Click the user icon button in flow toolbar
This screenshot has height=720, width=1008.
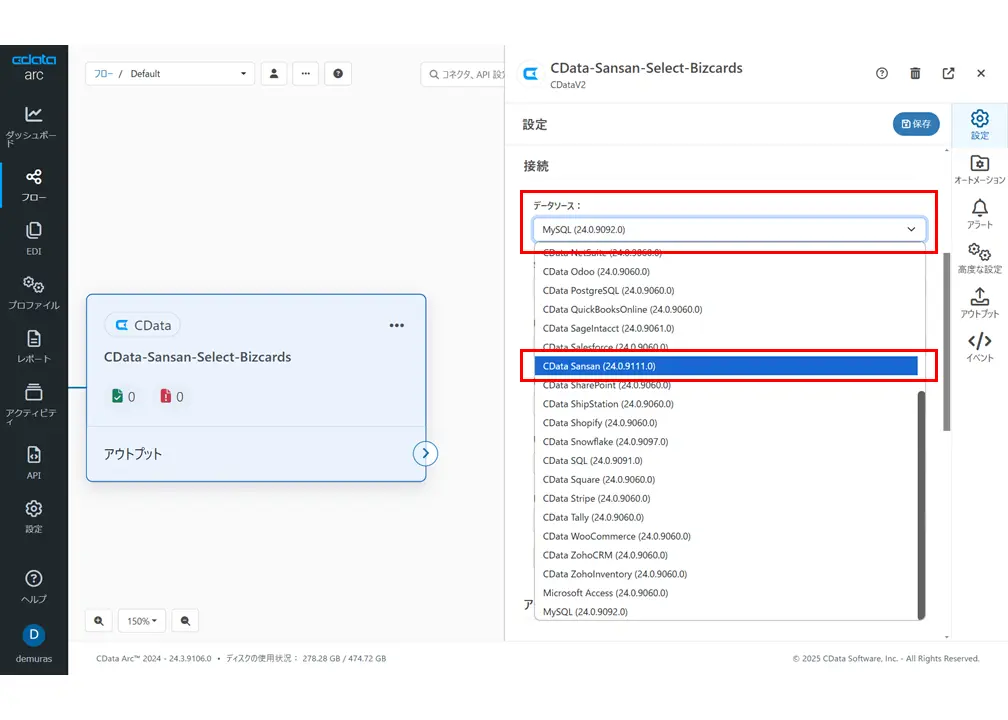coord(274,73)
